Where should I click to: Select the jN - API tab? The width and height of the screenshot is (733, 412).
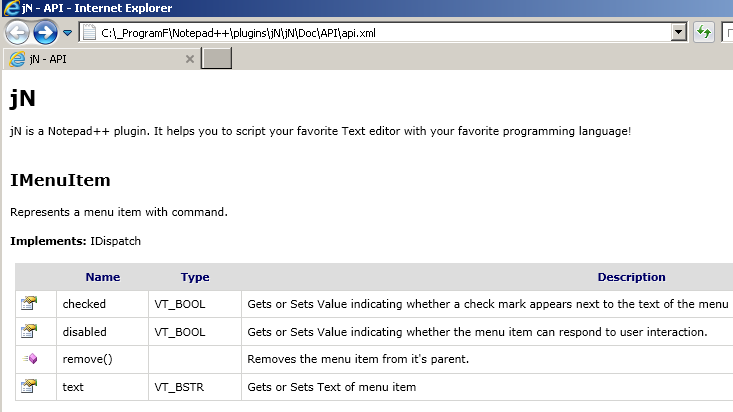click(x=102, y=59)
